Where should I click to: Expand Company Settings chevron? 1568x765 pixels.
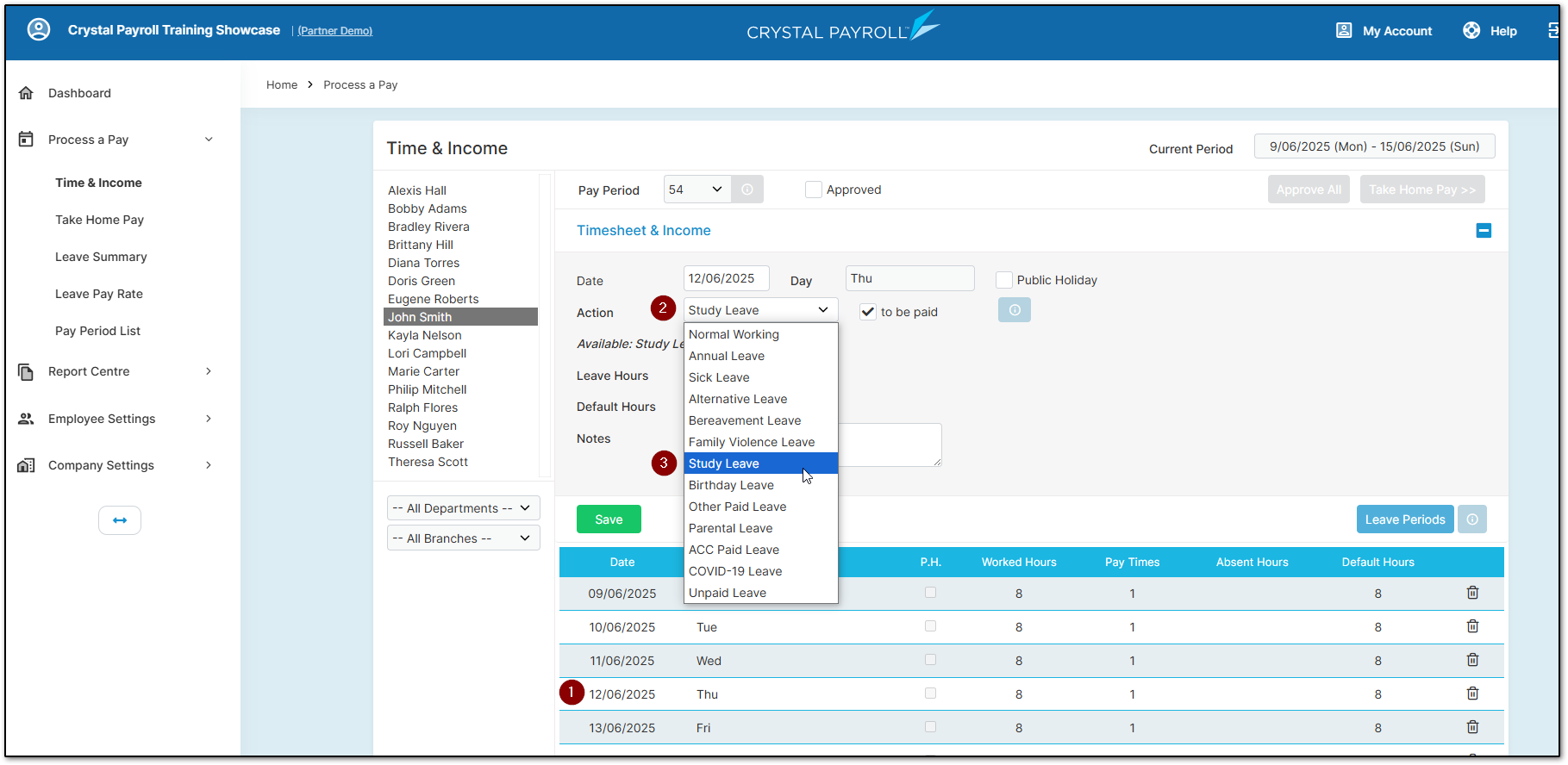pos(209,465)
